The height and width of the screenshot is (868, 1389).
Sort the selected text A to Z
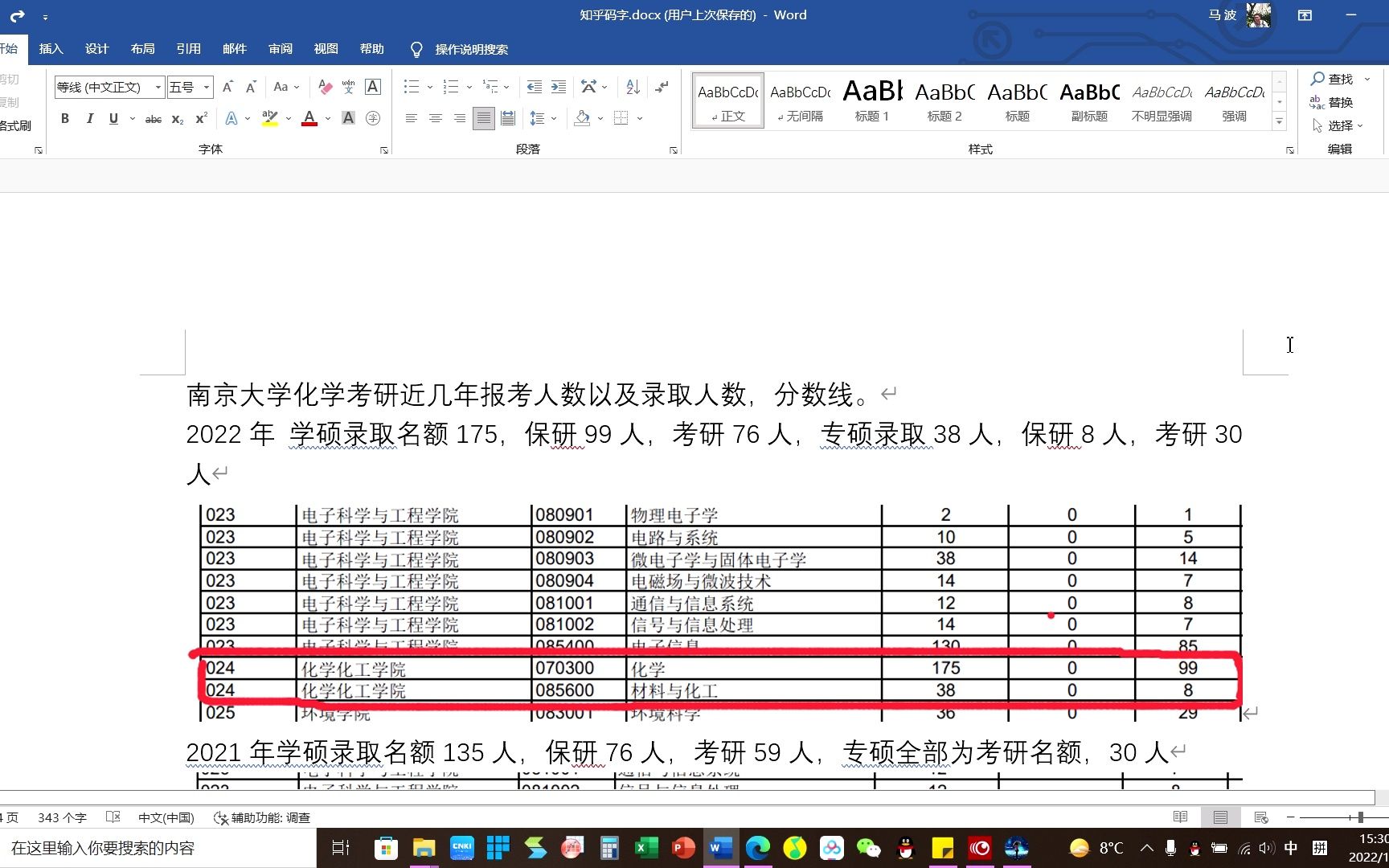click(633, 87)
